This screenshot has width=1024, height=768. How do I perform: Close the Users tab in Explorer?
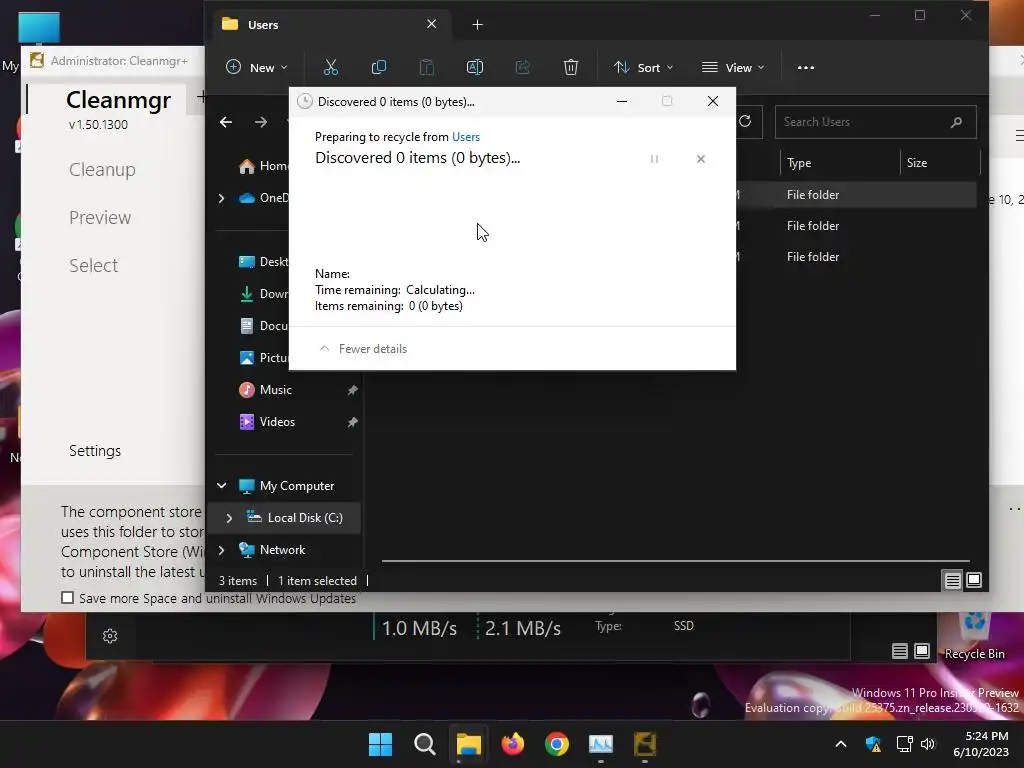pos(431,24)
